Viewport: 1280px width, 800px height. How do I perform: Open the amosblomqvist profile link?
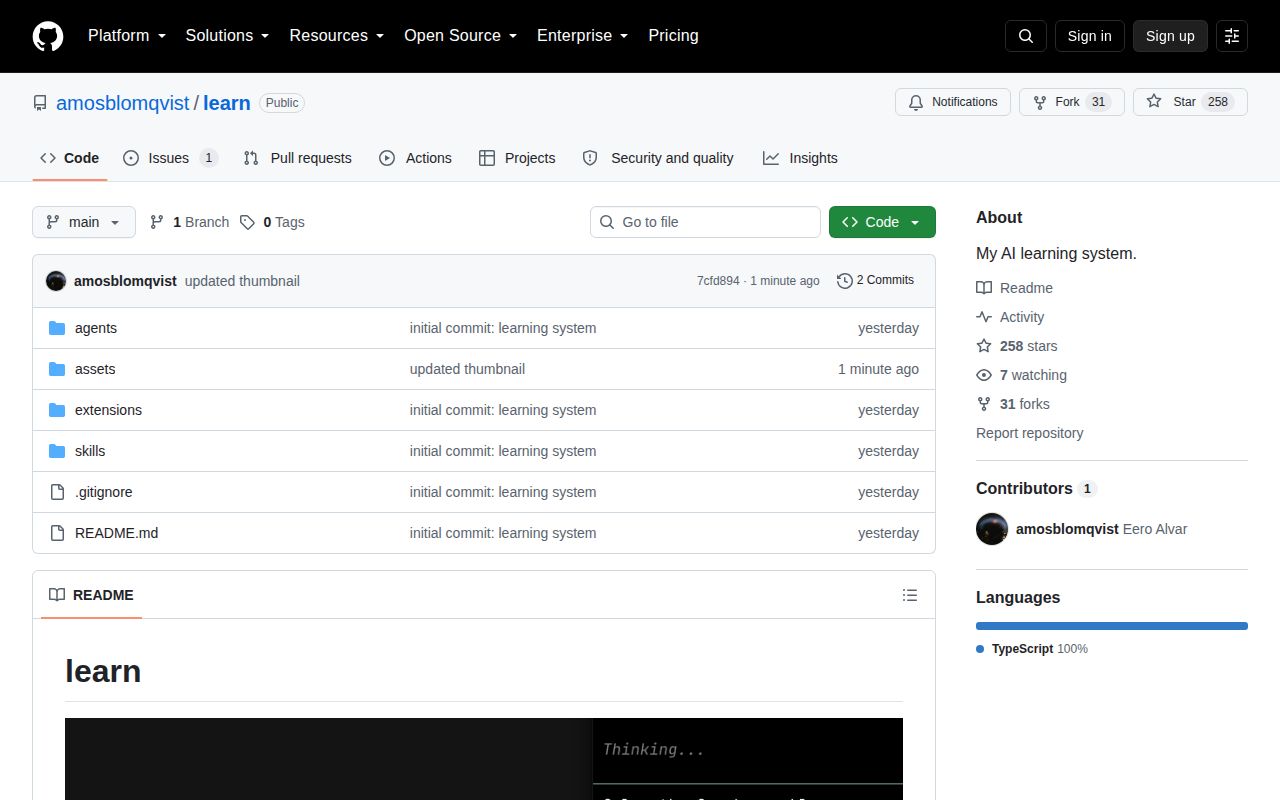click(123, 103)
